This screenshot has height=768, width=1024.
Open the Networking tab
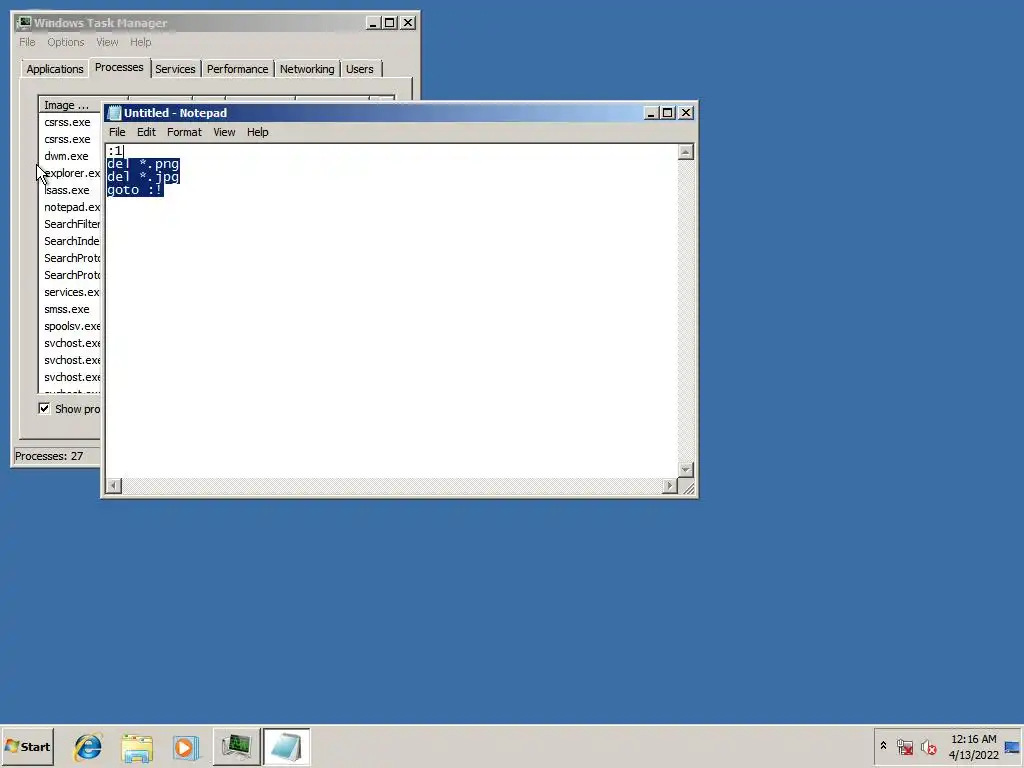click(307, 69)
